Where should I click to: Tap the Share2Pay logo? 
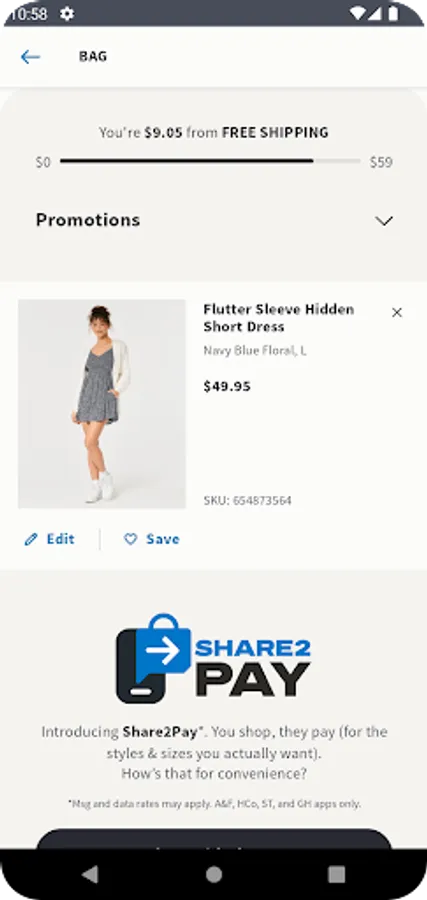click(214, 658)
